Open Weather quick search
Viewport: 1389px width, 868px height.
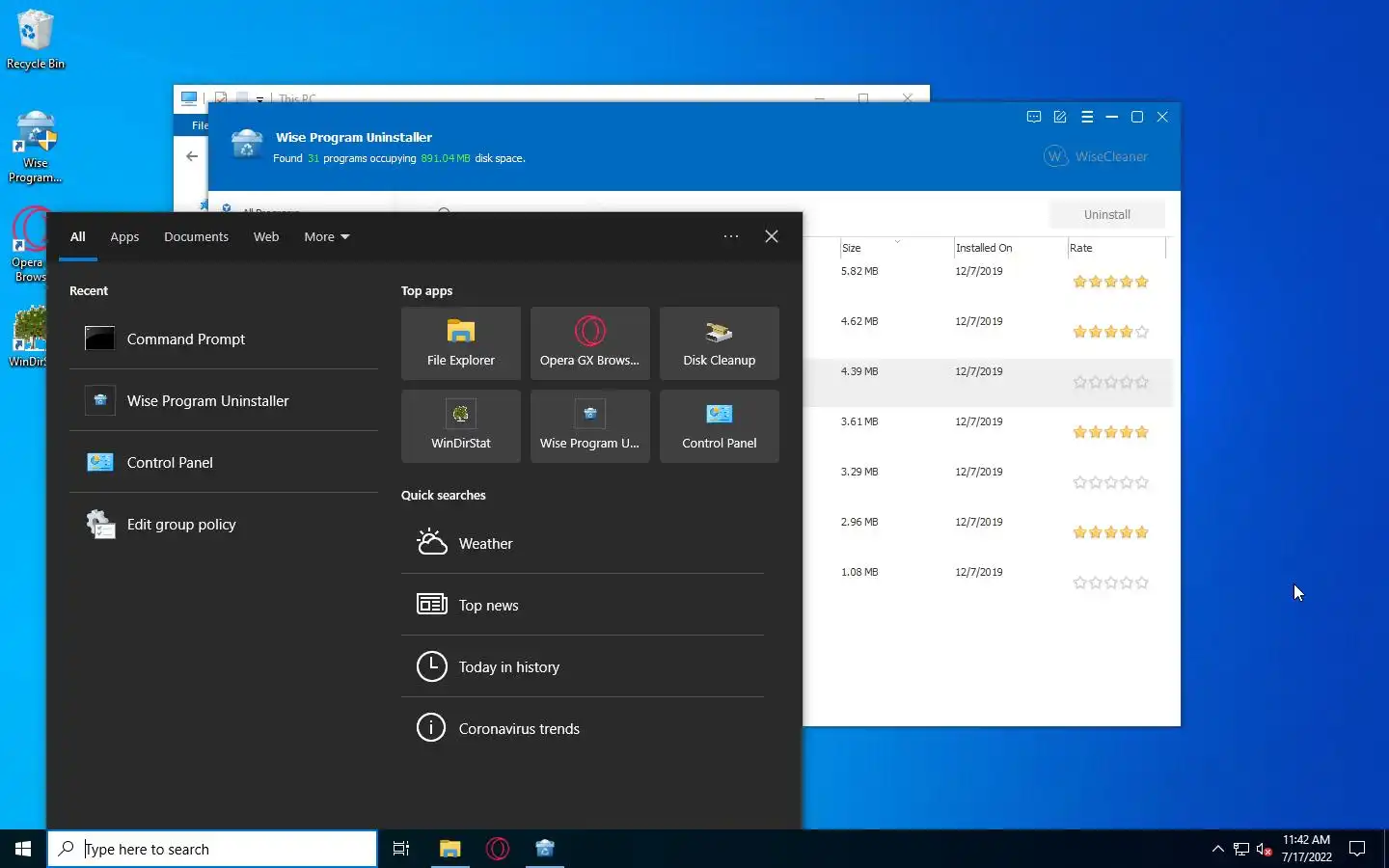tap(583, 543)
